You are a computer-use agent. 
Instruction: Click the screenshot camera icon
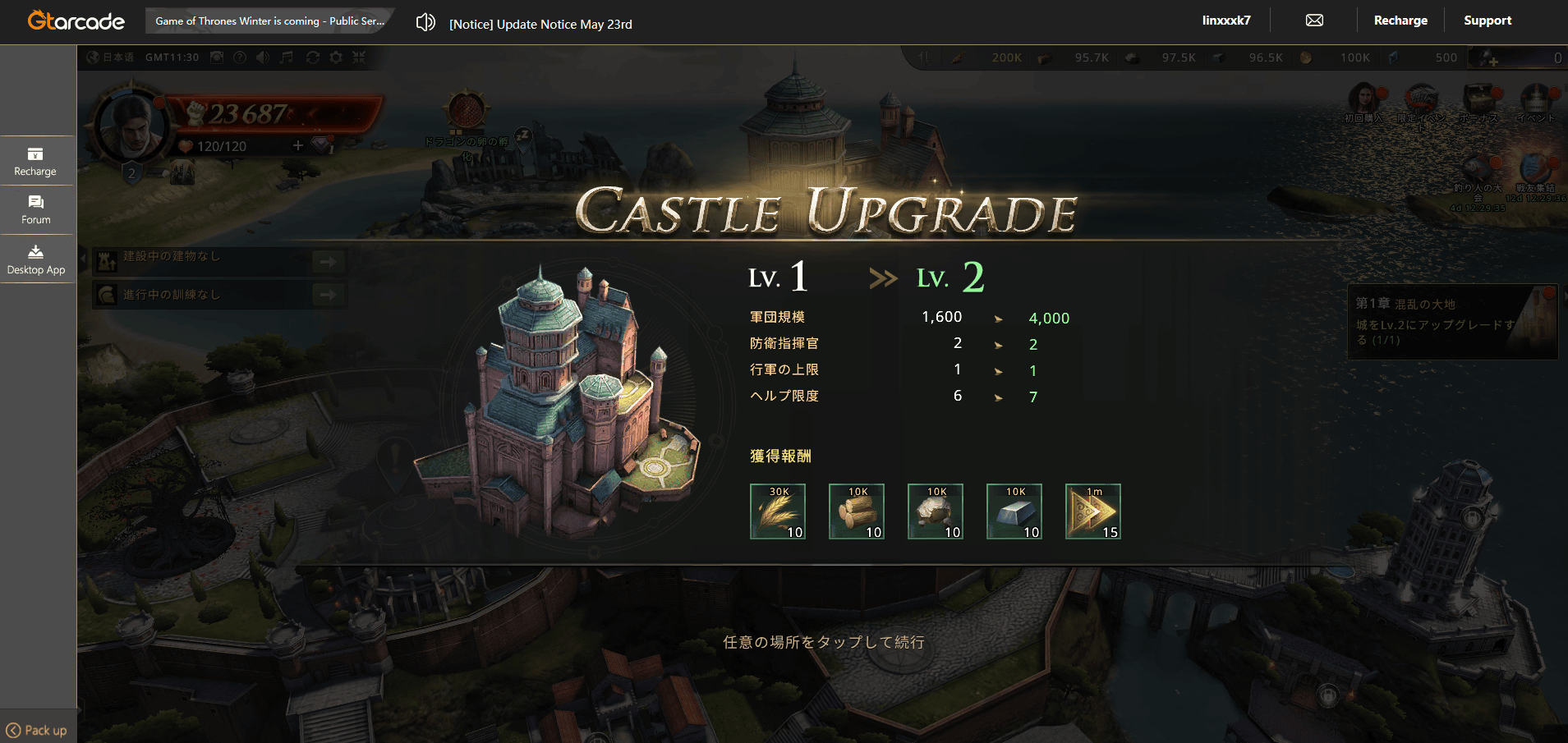[217, 57]
